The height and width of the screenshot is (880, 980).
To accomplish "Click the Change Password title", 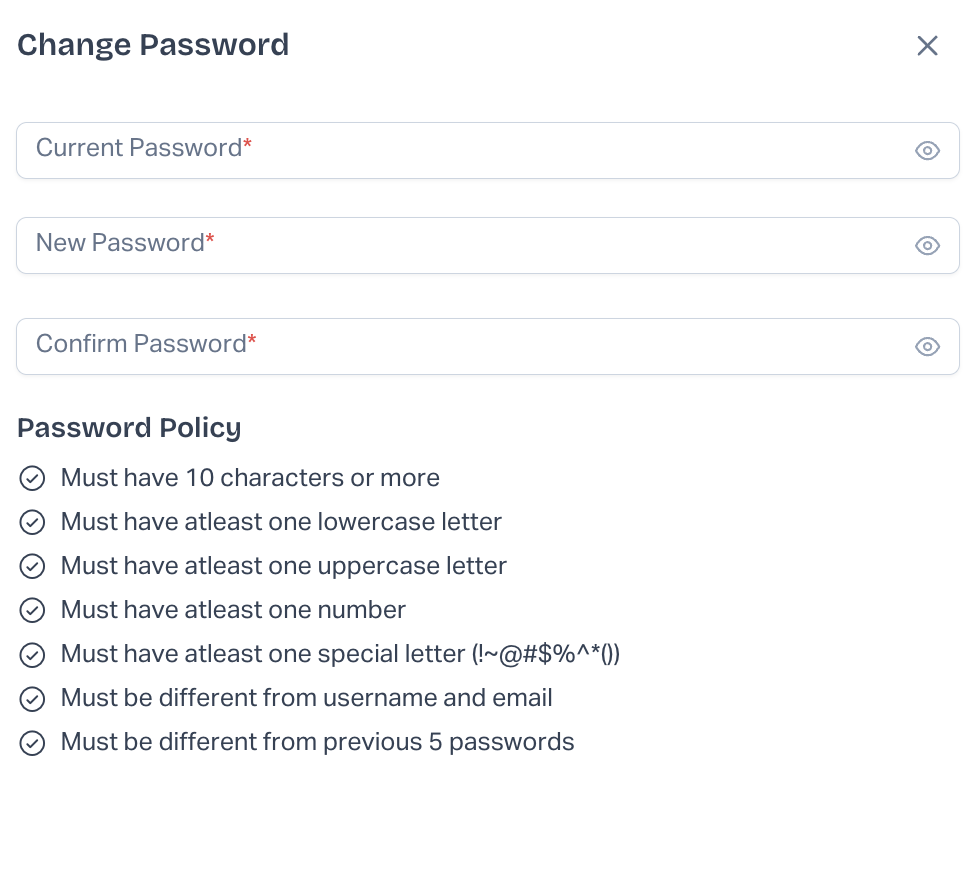I will pyautogui.click(x=153, y=45).
